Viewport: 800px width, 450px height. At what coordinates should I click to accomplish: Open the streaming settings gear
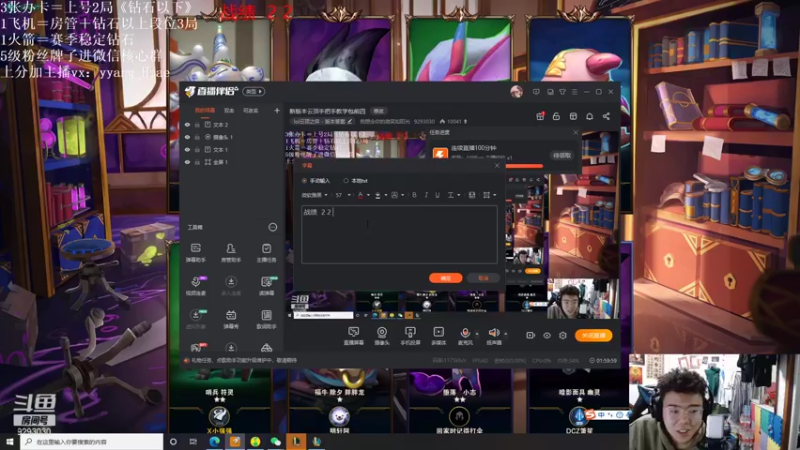click(x=563, y=335)
